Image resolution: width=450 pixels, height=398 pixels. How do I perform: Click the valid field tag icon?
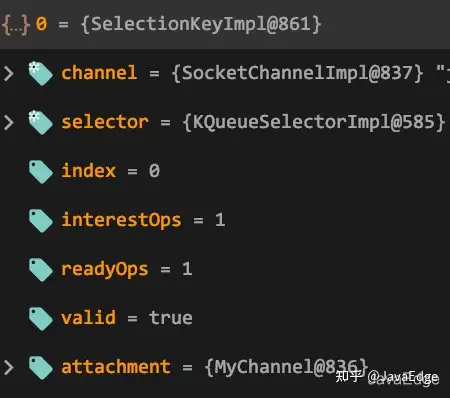[x=41, y=319]
